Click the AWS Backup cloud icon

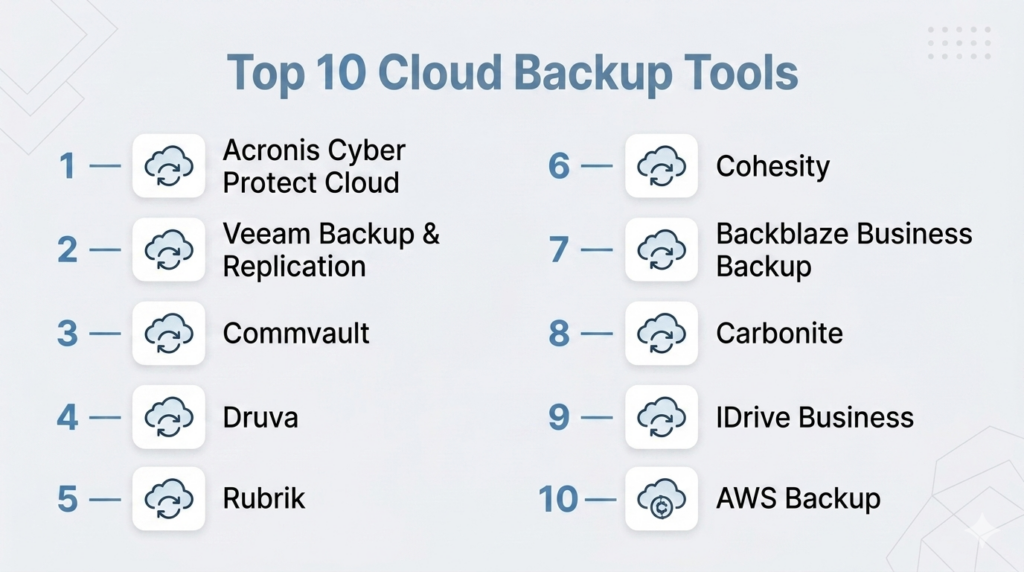point(661,497)
